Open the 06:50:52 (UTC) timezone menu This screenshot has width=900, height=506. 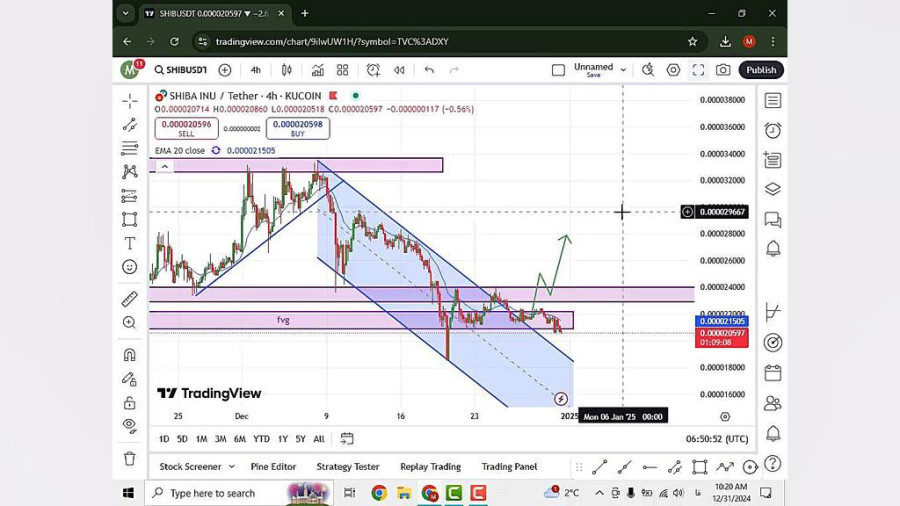pos(717,439)
